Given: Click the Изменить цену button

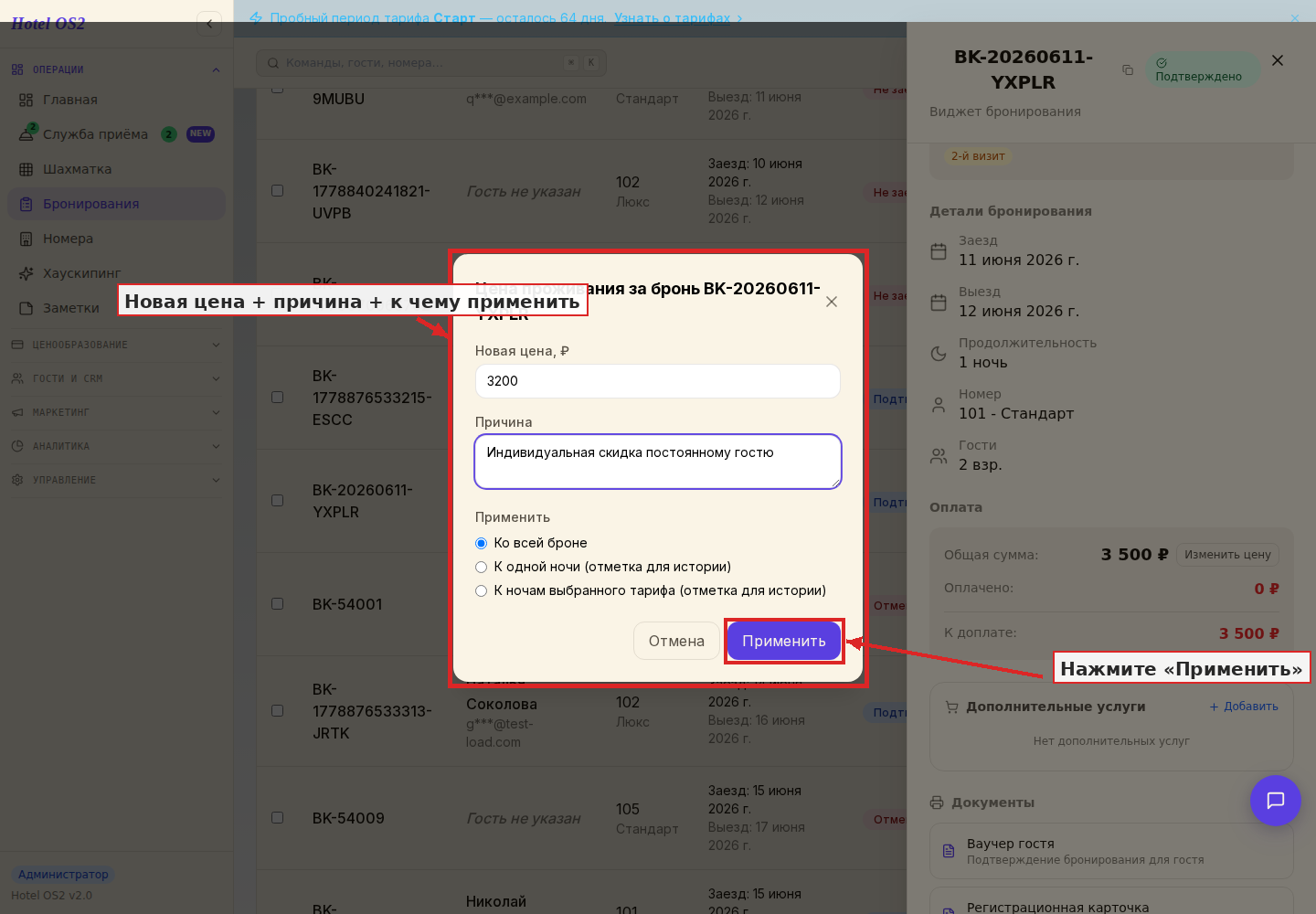Looking at the screenshot, I should click(1227, 555).
